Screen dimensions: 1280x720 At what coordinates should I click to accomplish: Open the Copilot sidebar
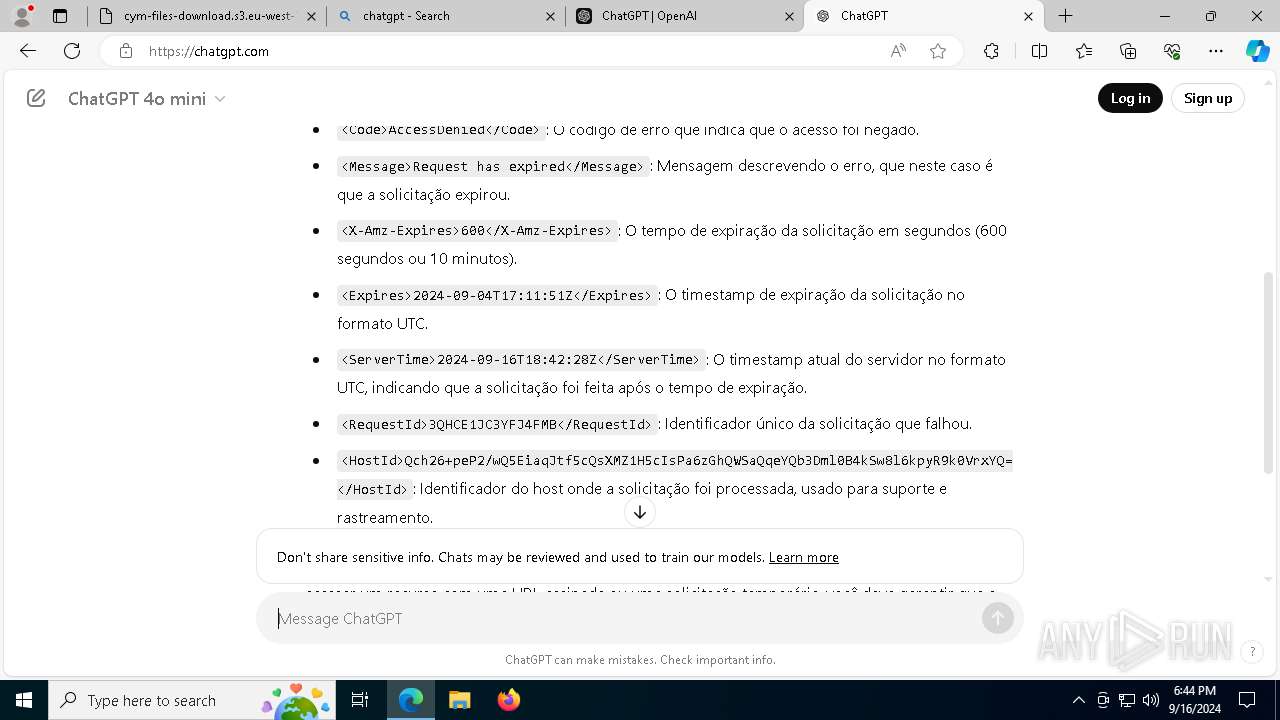(1257, 51)
